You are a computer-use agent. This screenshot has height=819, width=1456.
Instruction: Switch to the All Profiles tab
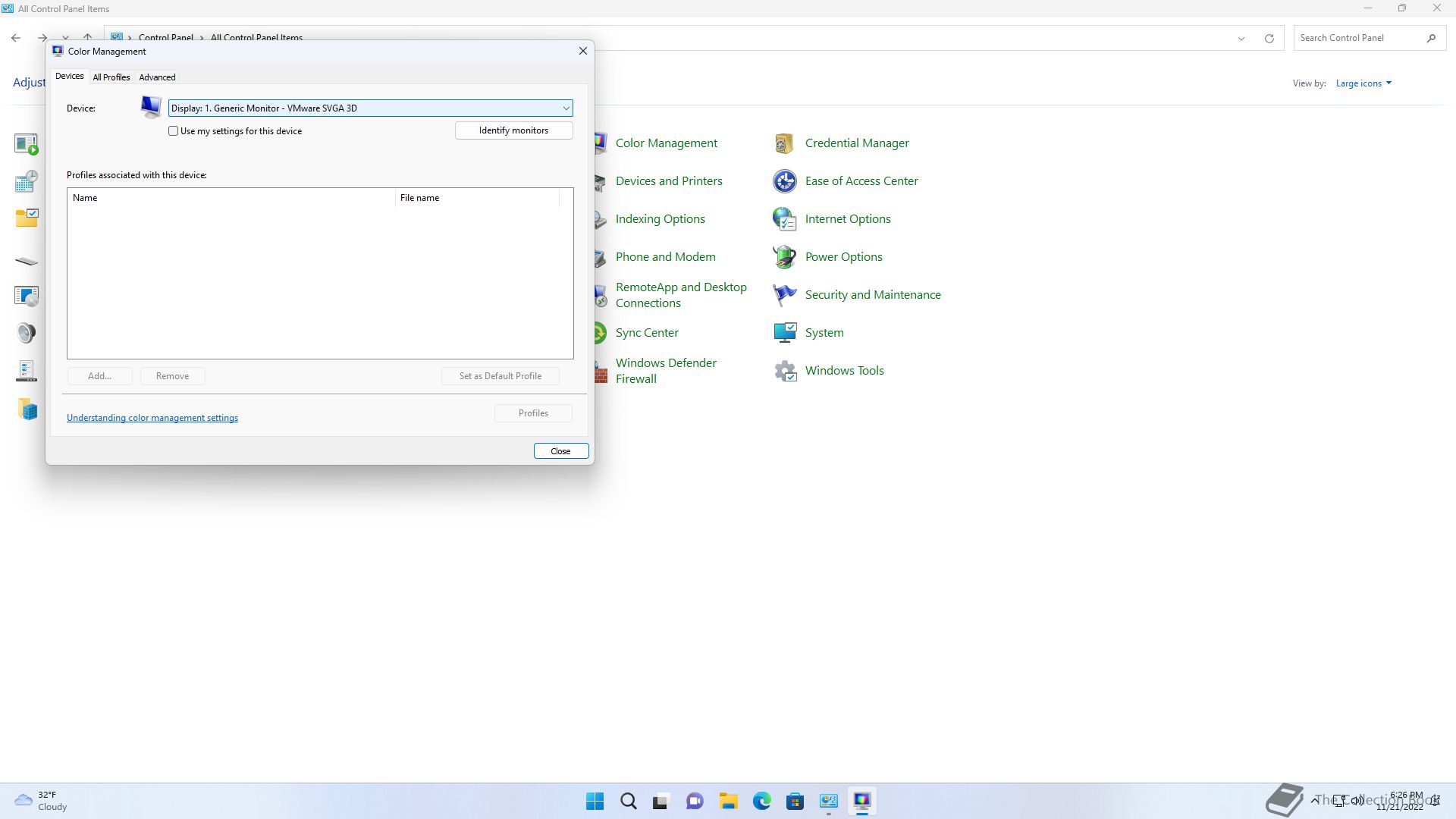coord(111,77)
